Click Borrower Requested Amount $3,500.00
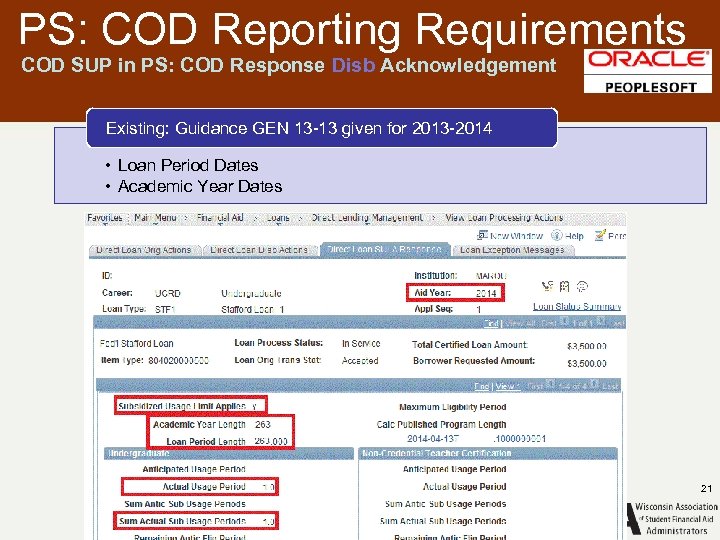The height and width of the screenshot is (540, 720). (587, 364)
